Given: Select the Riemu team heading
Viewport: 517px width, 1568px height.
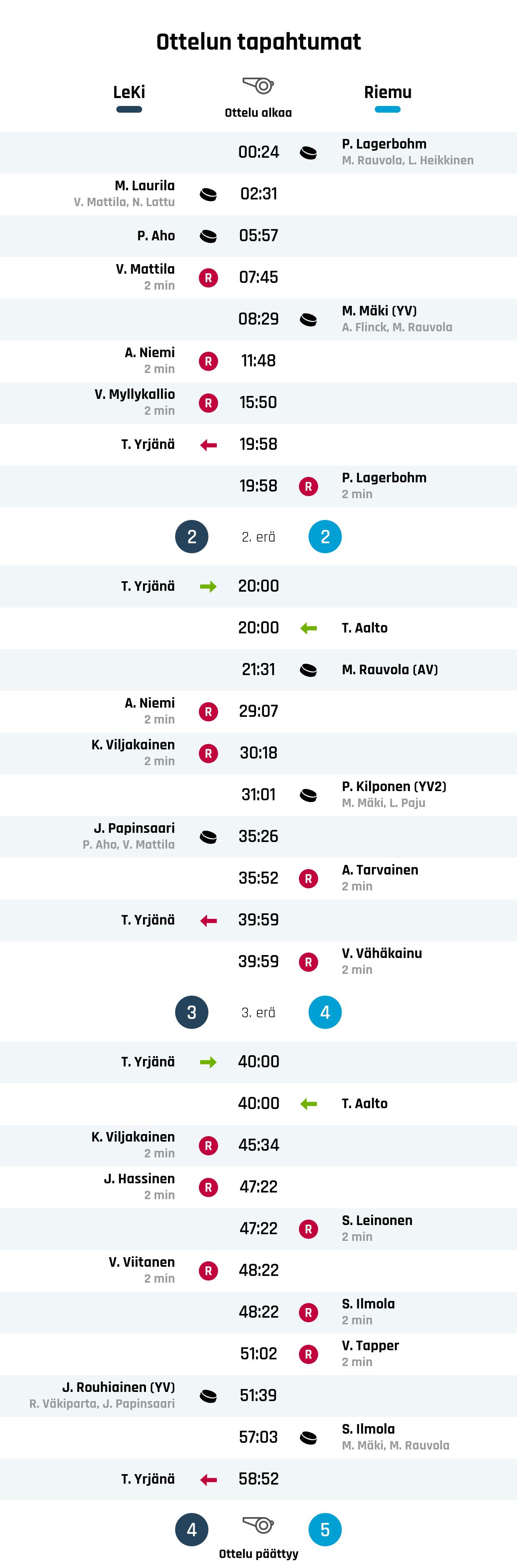Looking at the screenshot, I should point(387,93).
